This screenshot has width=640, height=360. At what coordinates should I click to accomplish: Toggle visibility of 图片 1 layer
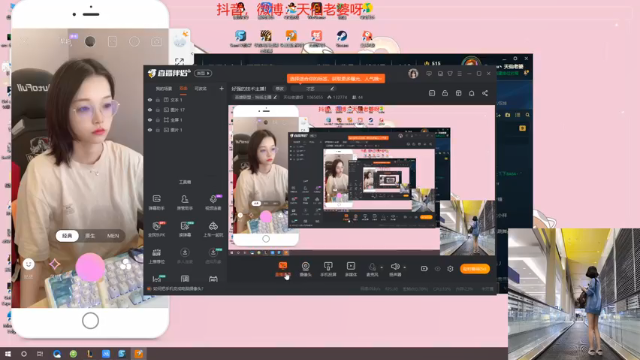pyautogui.click(x=150, y=130)
